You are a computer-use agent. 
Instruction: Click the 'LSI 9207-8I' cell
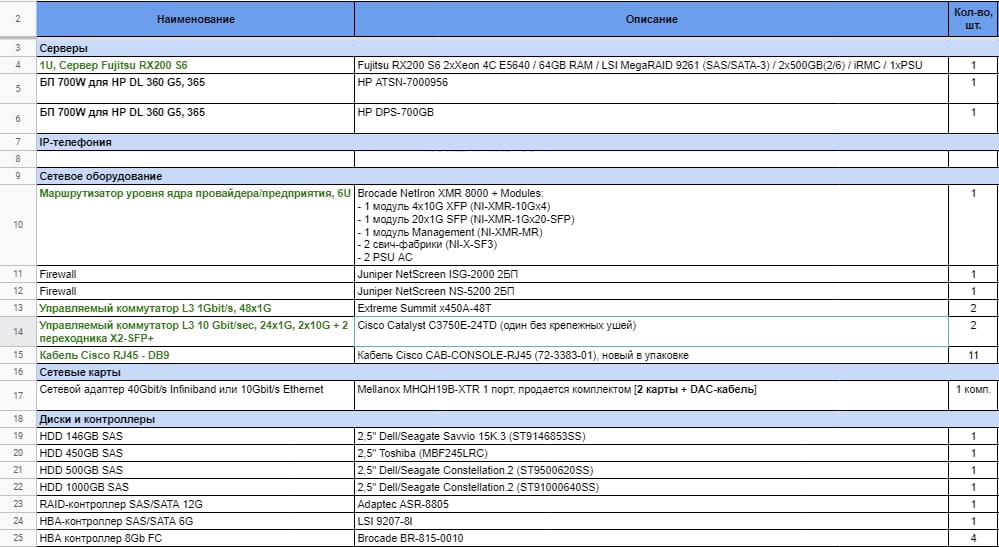coord(651,522)
